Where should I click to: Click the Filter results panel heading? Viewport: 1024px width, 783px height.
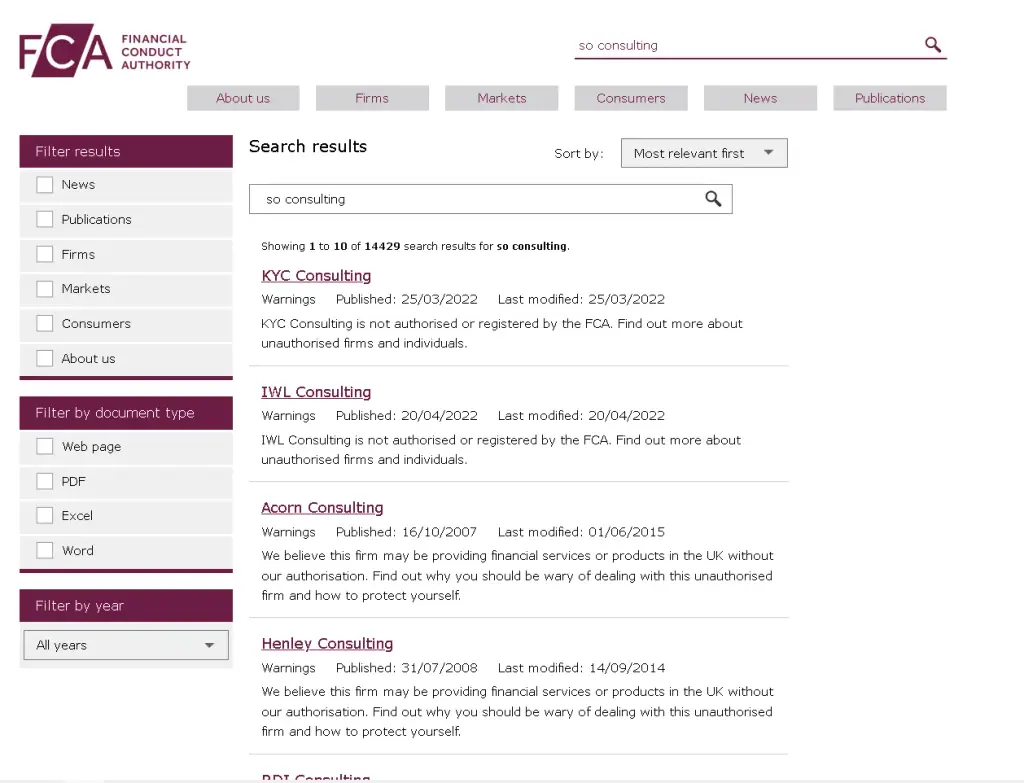coord(126,152)
